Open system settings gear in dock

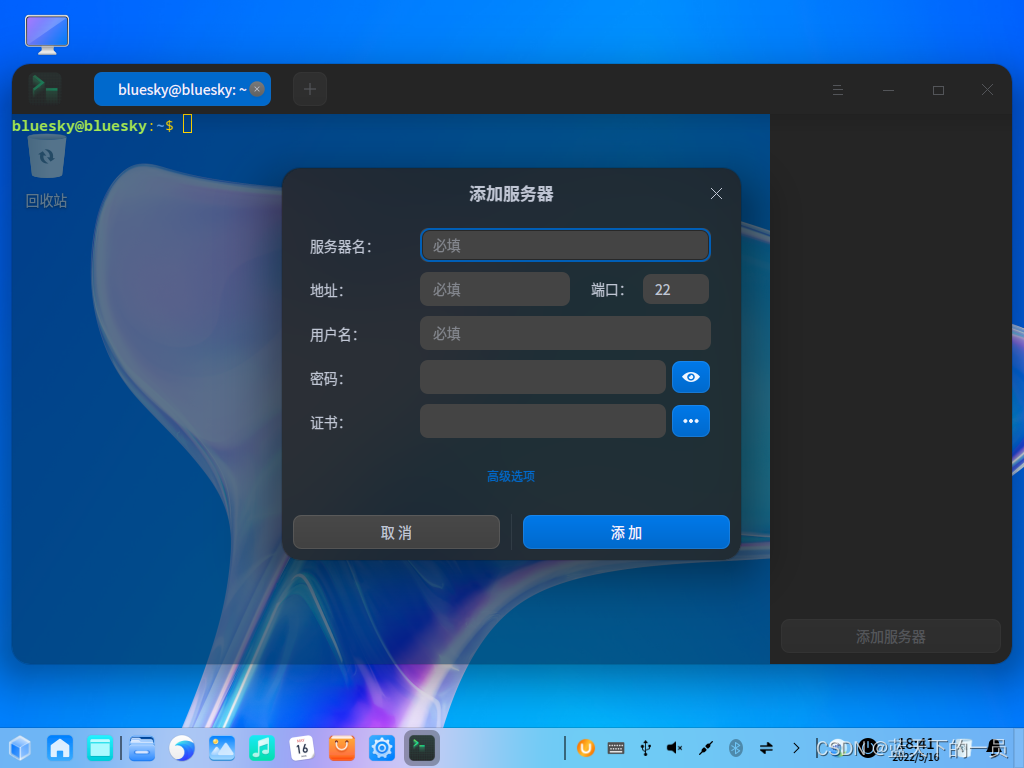click(x=382, y=748)
